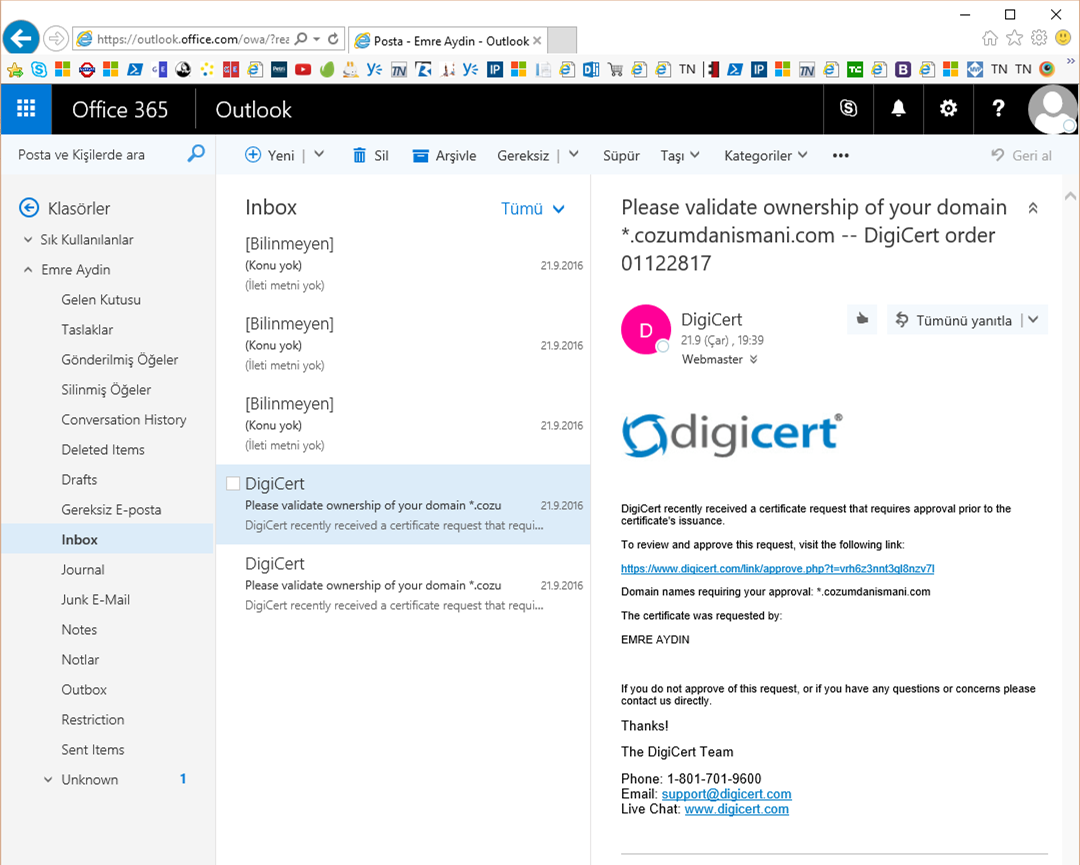Tick the checkbox on selected DigiCert mail

pos(233,483)
